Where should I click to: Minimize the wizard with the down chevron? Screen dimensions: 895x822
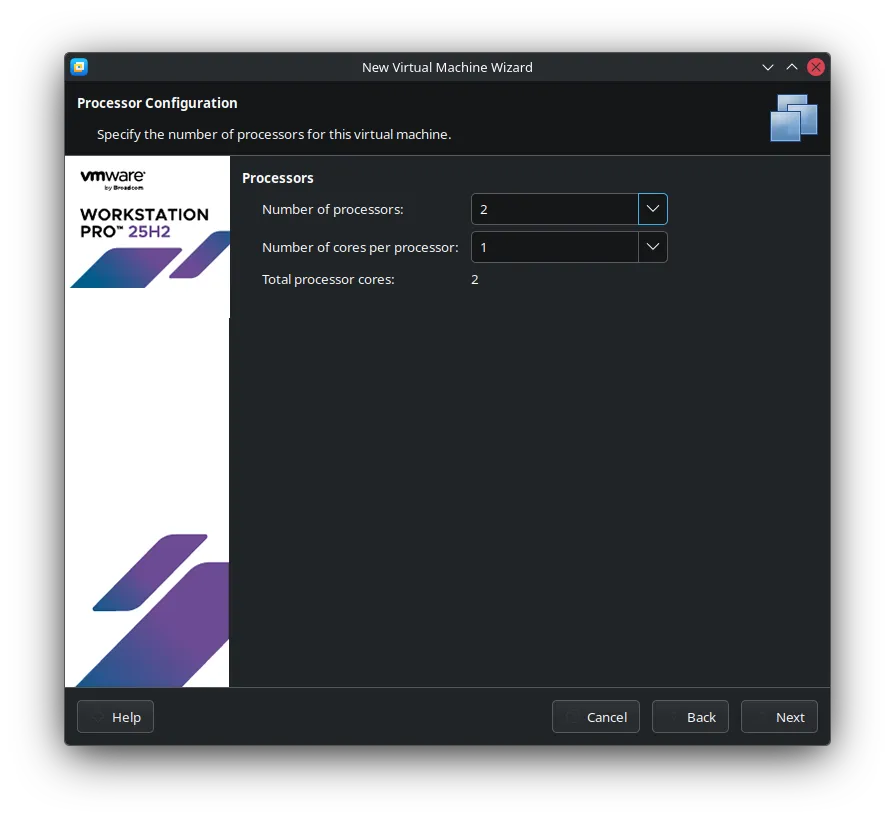(768, 67)
